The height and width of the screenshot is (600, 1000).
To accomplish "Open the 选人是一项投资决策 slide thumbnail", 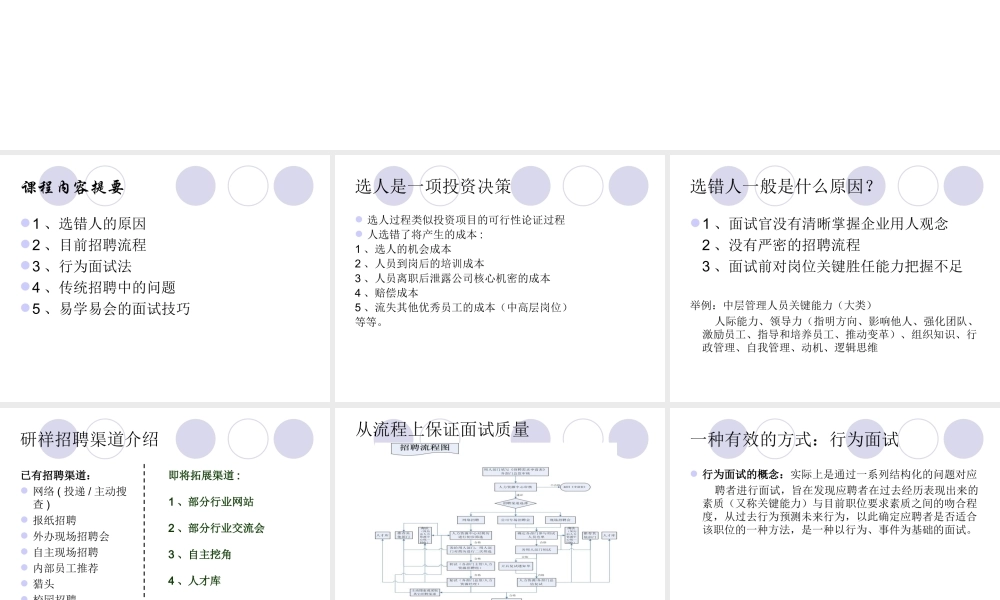I will 499,278.
